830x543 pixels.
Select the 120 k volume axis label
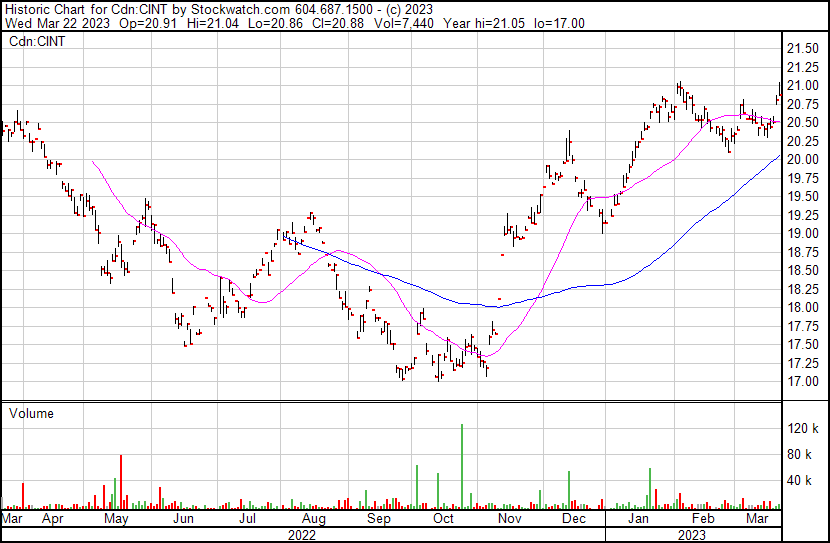click(x=803, y=429)
